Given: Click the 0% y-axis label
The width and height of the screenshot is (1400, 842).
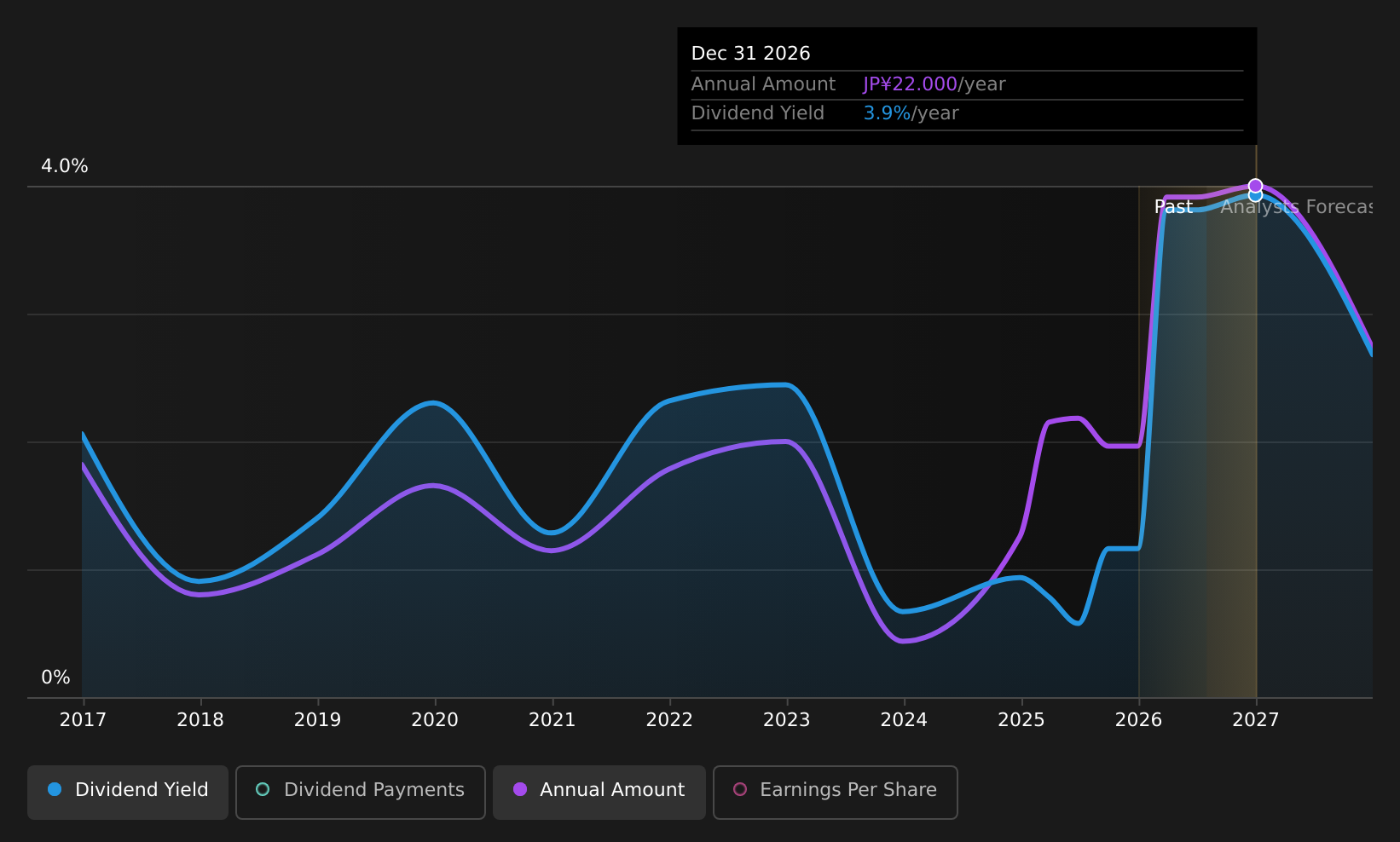Looking at the screenshot, I should pos(55,678).
